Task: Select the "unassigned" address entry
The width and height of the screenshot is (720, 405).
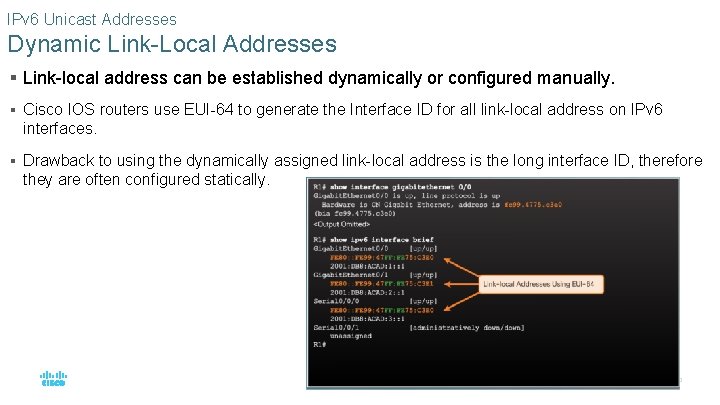Action: tap(351, 336)
